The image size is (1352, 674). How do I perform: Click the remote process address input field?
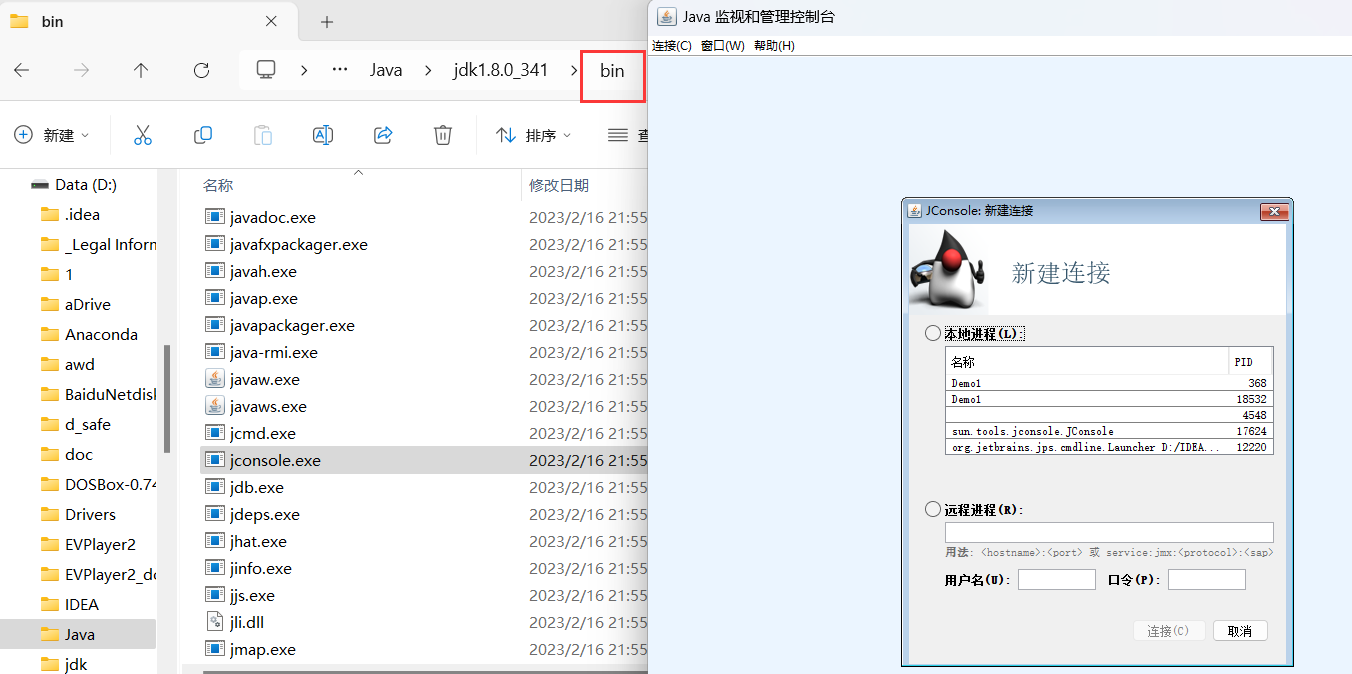[x=1109, y=532]
